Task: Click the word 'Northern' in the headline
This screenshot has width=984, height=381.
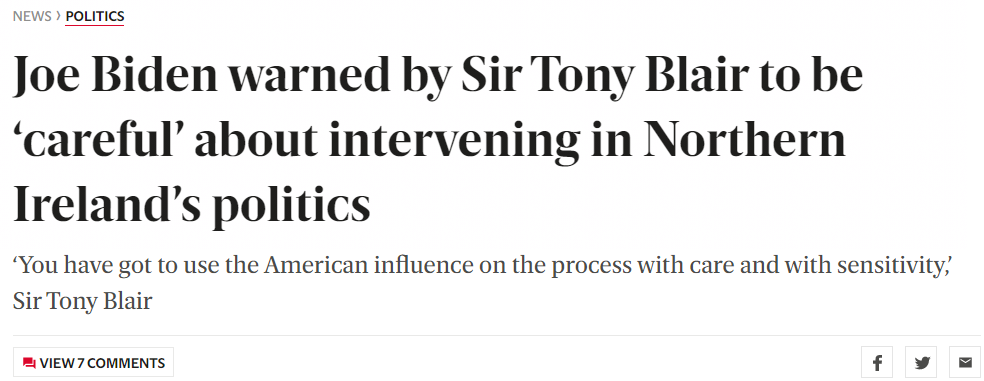Action: click(x=745, y=139)
